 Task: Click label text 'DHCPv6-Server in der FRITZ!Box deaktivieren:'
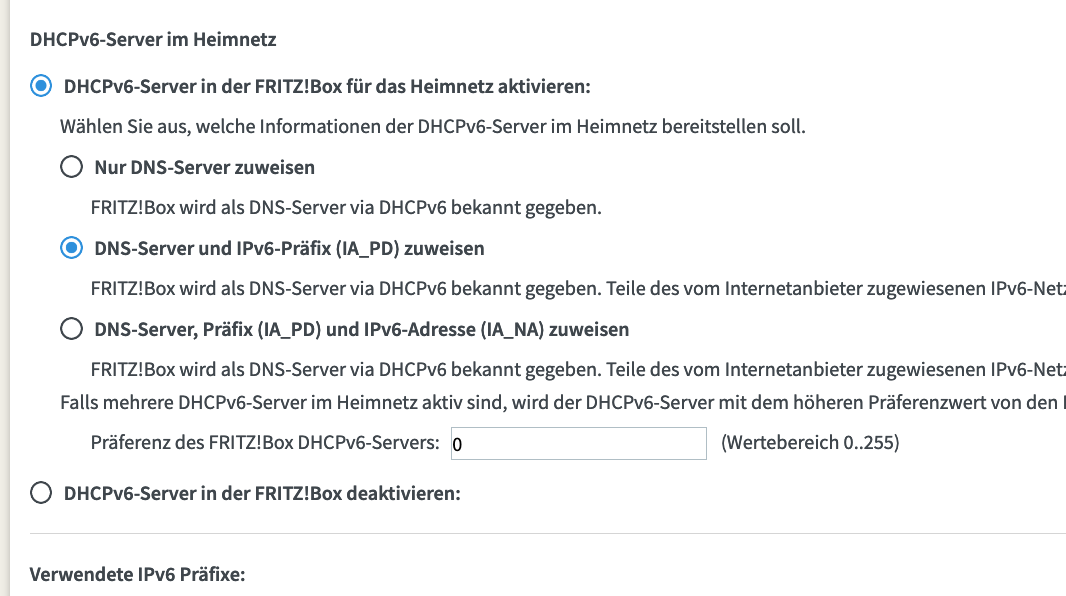pyautogui.click(x=262, y=493)
